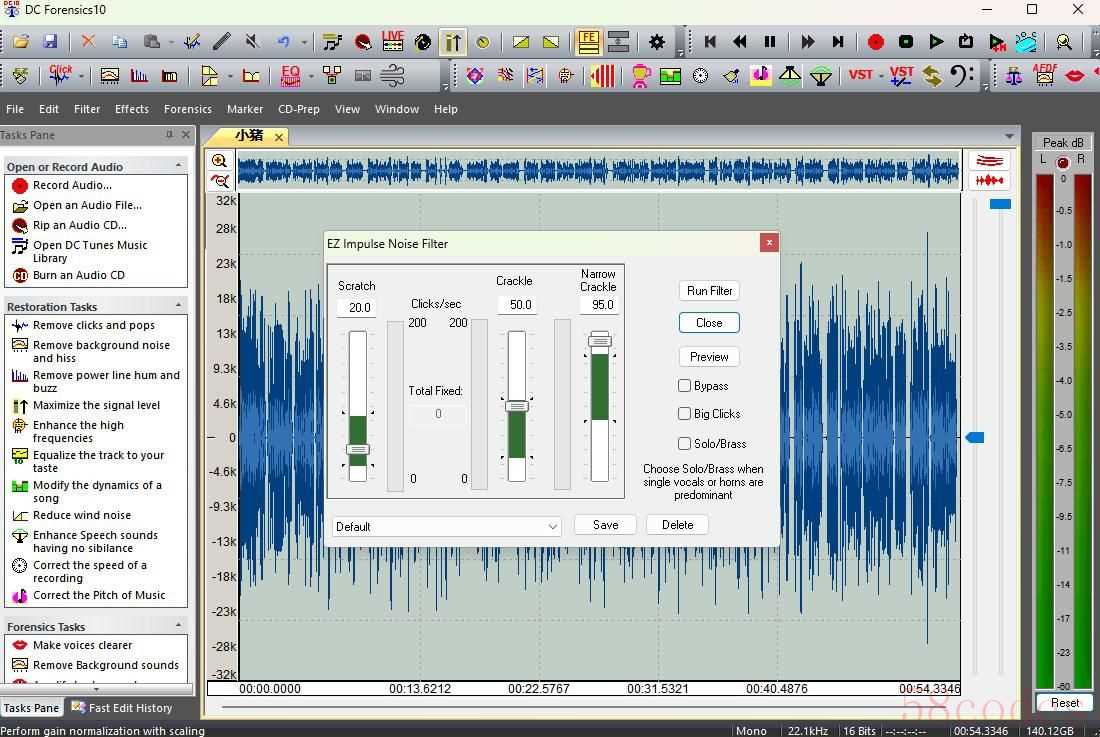The image size is (1100, 737).
Task: Click the zoom-in magnifier above waveform
Action: [x=220, y=161]
